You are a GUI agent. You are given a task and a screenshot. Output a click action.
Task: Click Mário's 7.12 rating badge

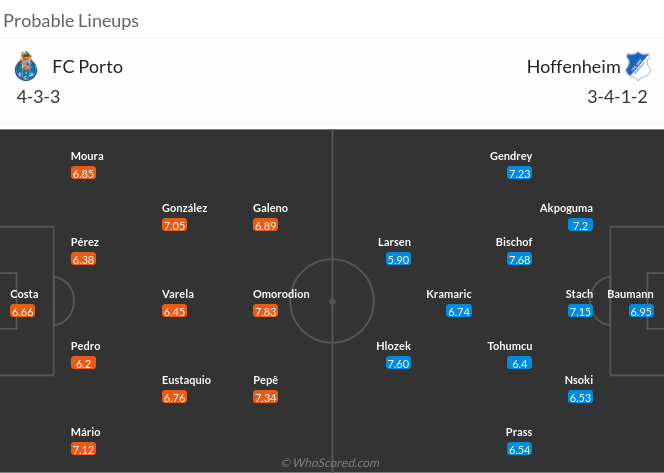pyautogui.click(x=84, y=449)
